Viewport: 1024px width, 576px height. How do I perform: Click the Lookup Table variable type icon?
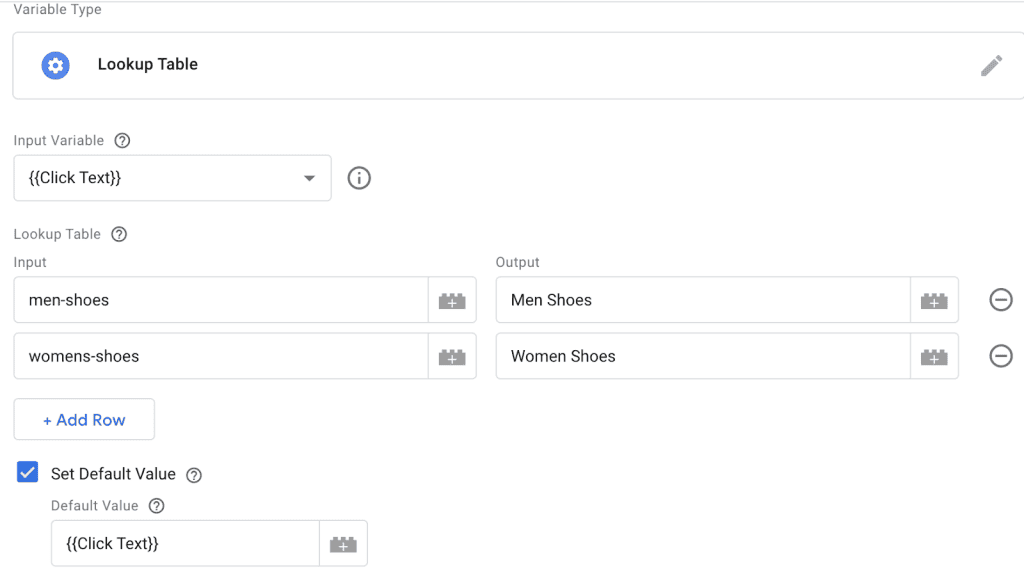coord(55,65)
